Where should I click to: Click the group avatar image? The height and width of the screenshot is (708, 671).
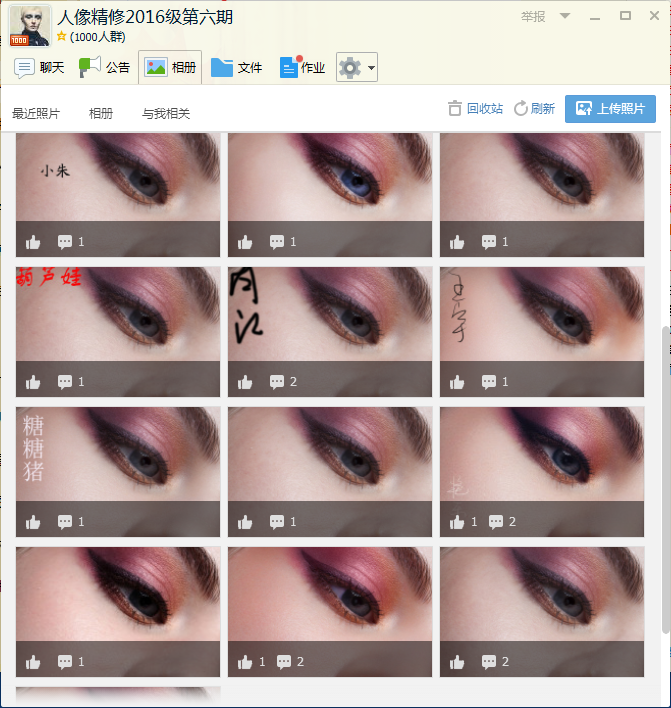(30, 26)
